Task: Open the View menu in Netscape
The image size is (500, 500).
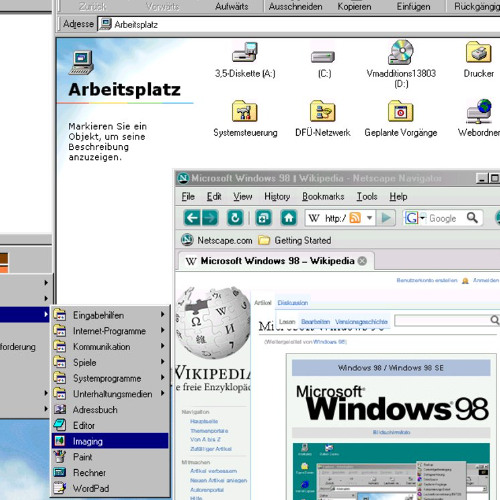Action: [243, 197]
